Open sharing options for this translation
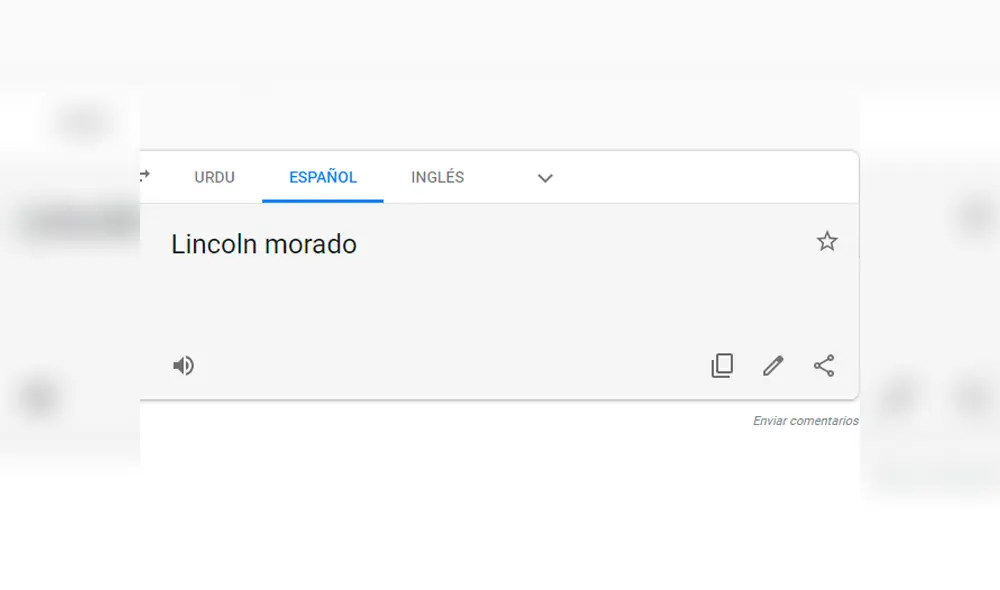1000x590 pixels. pos(823,366)
